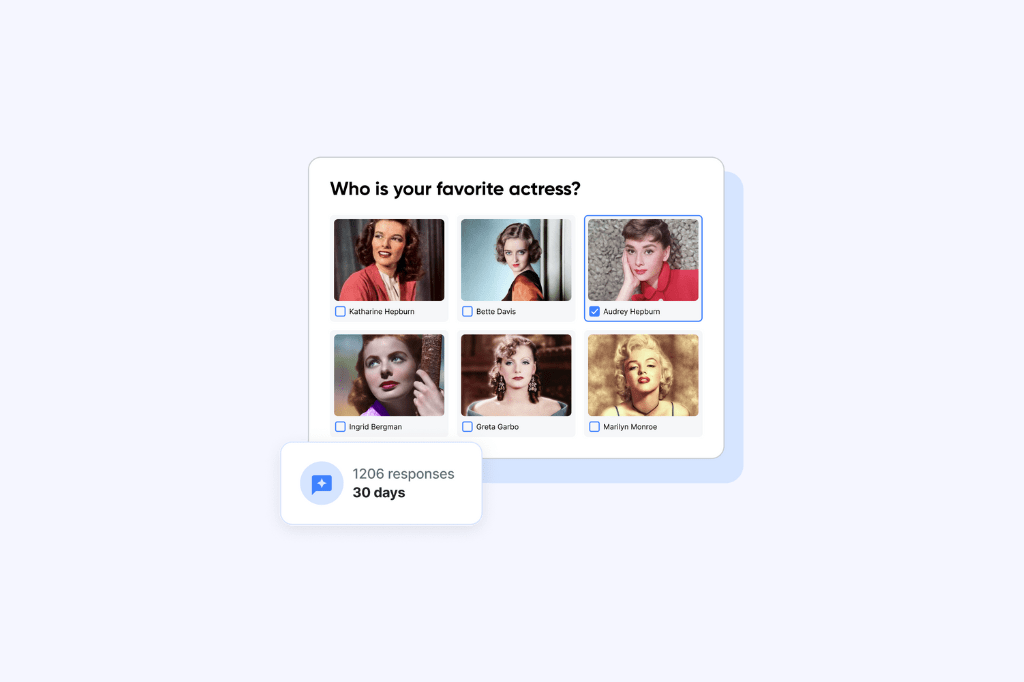
Task: Click the Bette Davis name label
Action: [496, 312]
